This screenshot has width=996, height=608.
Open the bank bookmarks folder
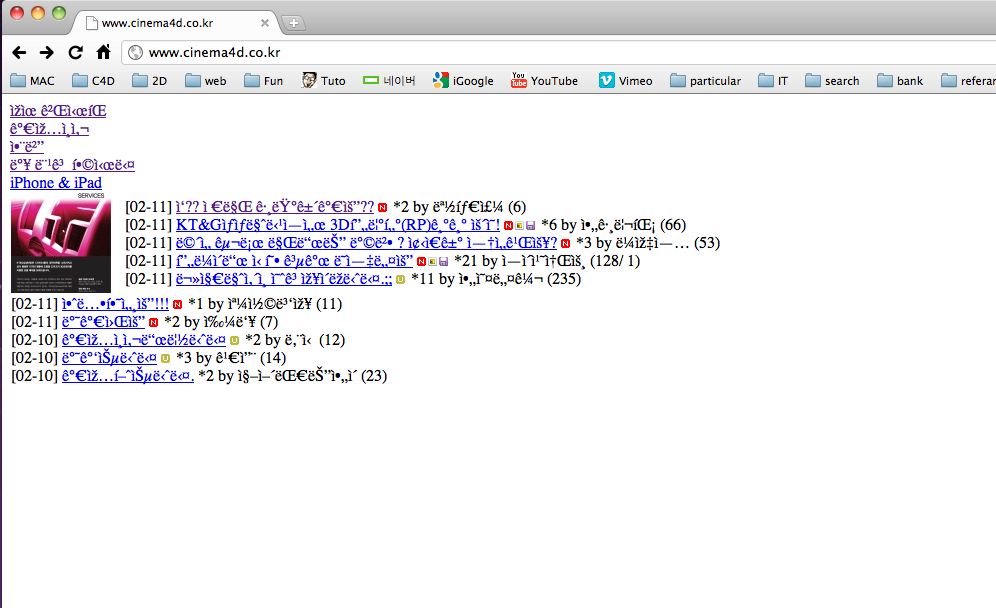point(900,81)
